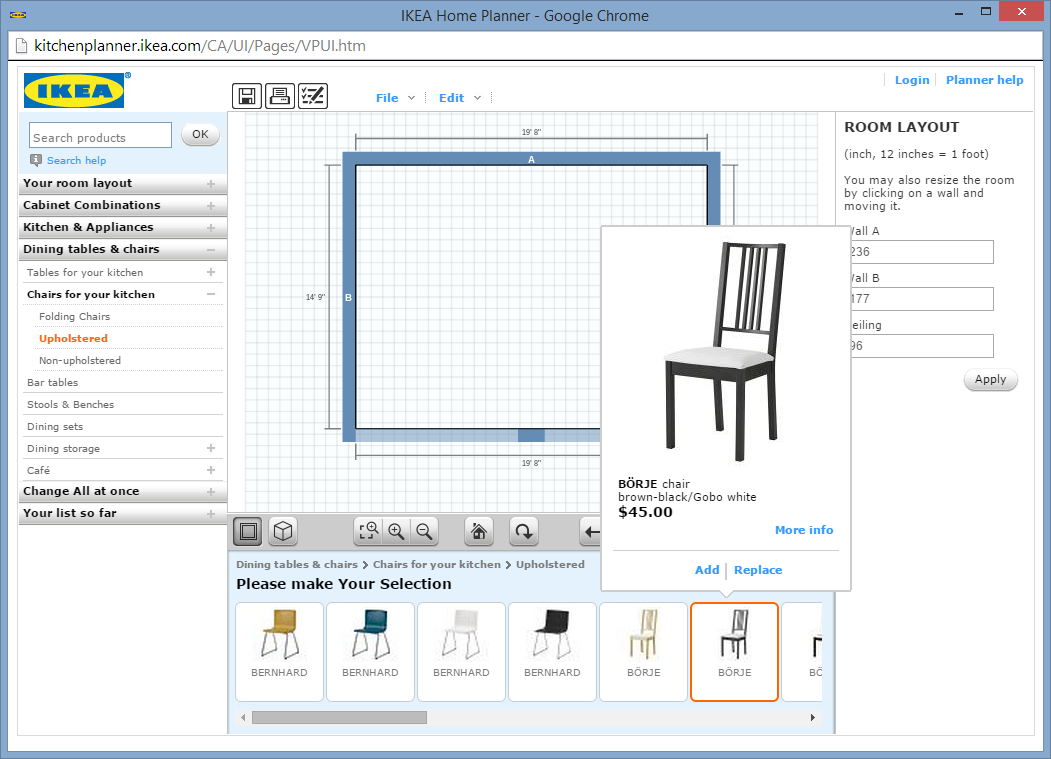Select Non-upholstered chairs category

pos(80,361)
